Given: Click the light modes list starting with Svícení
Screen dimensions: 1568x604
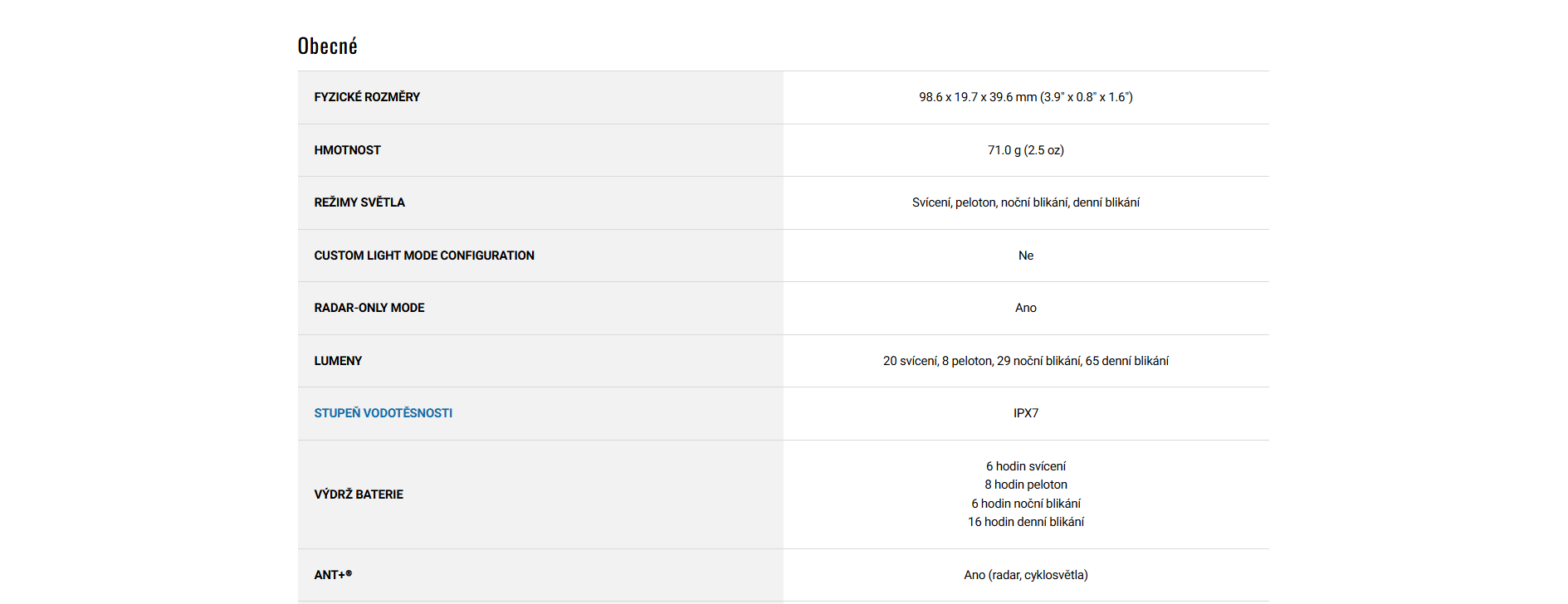Looking at the screenshot, I should [1025, 202].
